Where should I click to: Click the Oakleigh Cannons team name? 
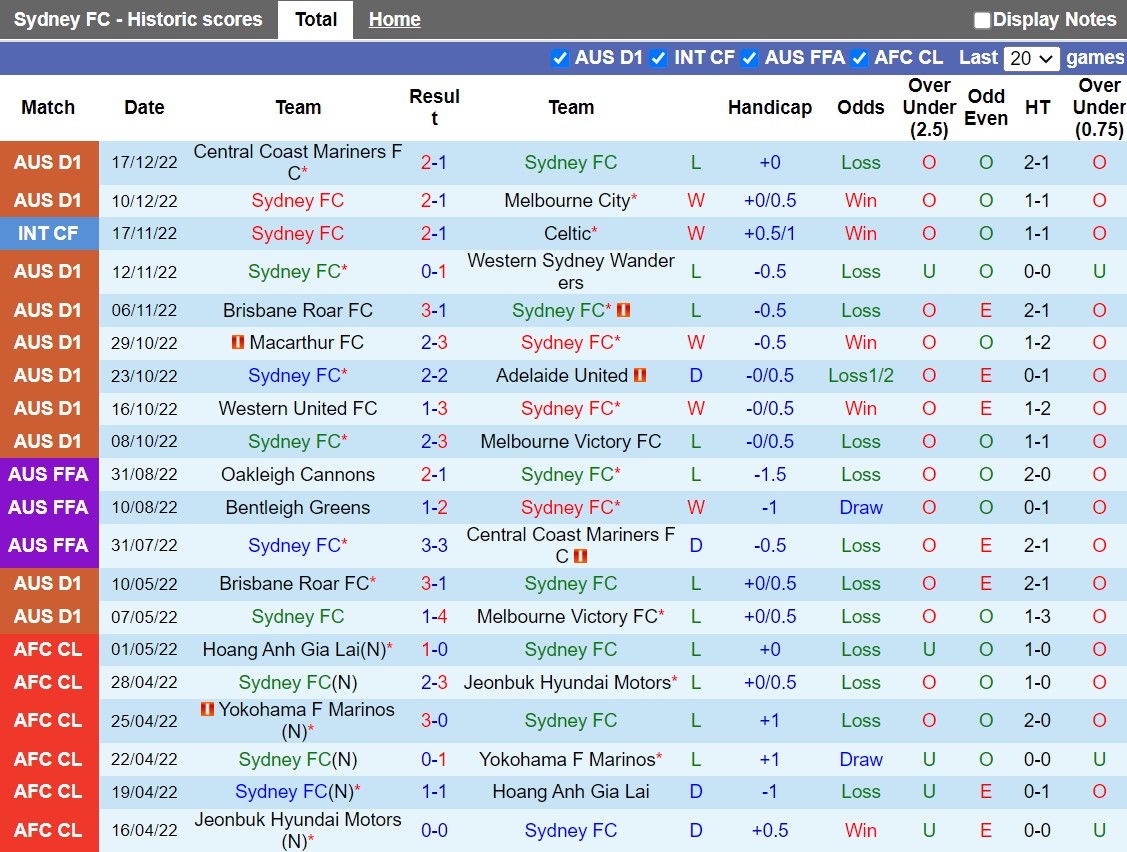[298, 475]
